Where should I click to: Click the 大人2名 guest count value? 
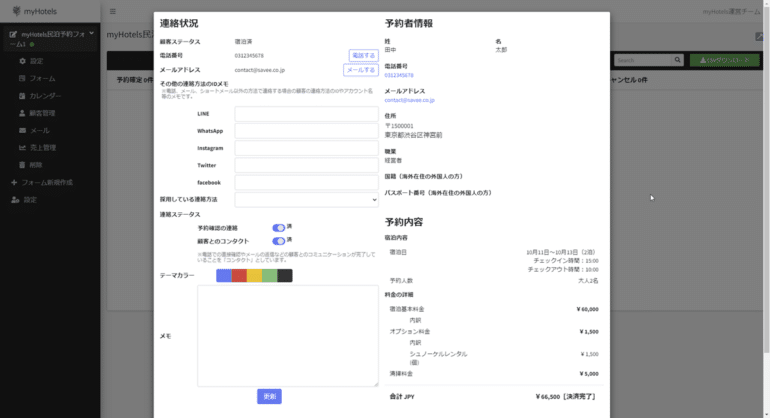[588, 281]
